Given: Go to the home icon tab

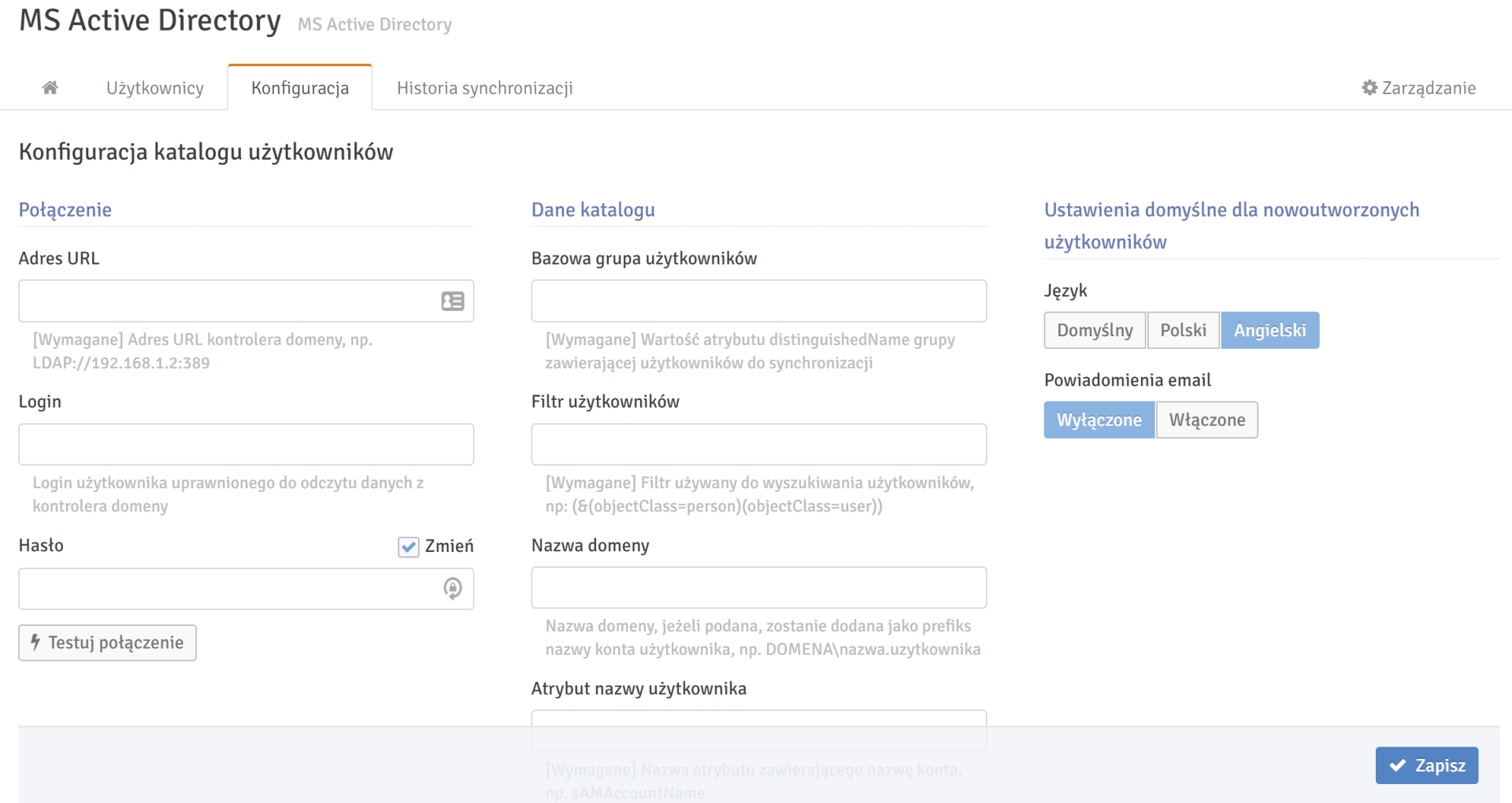Looking at the screenshot, I should [x=50, y=87].
